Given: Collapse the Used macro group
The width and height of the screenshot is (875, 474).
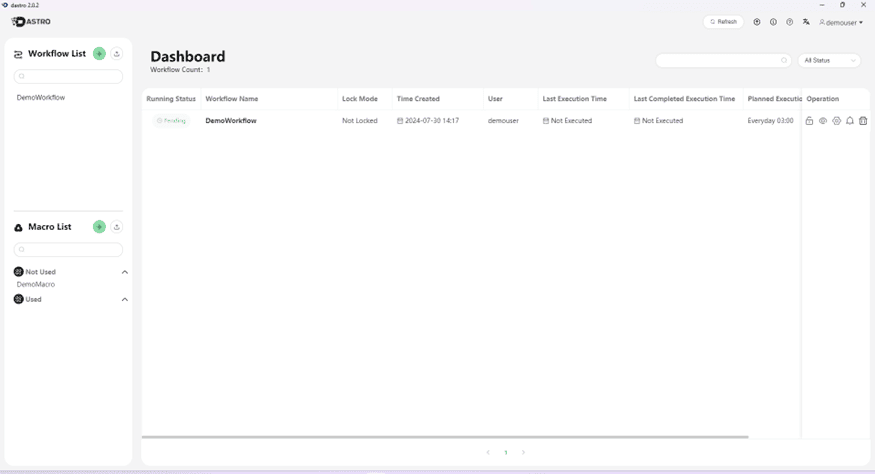Looking at the screenshot, I should click(x=125, y=299).
